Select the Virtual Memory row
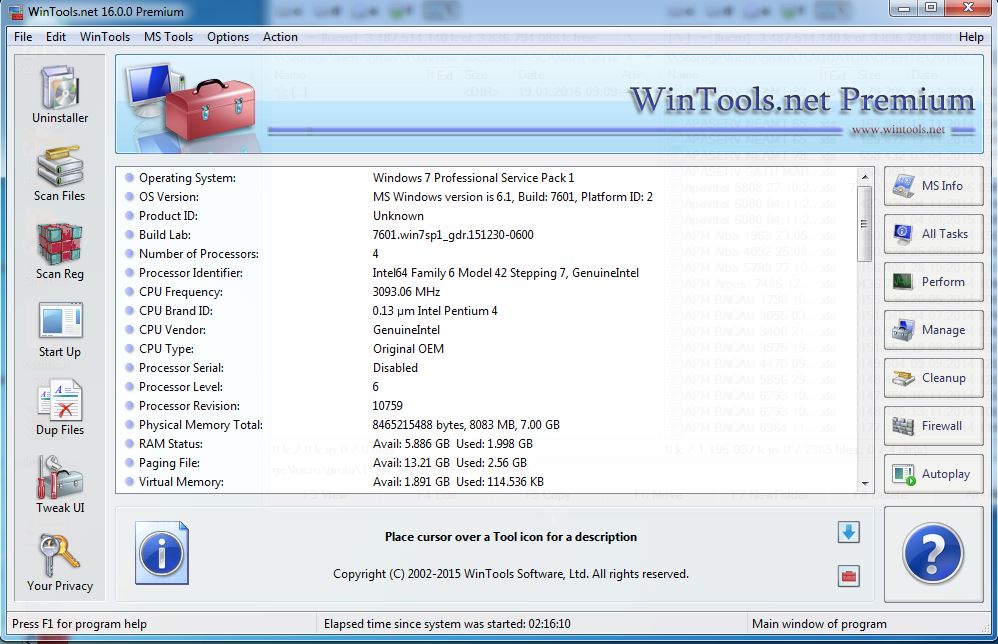 click(487, 482)
